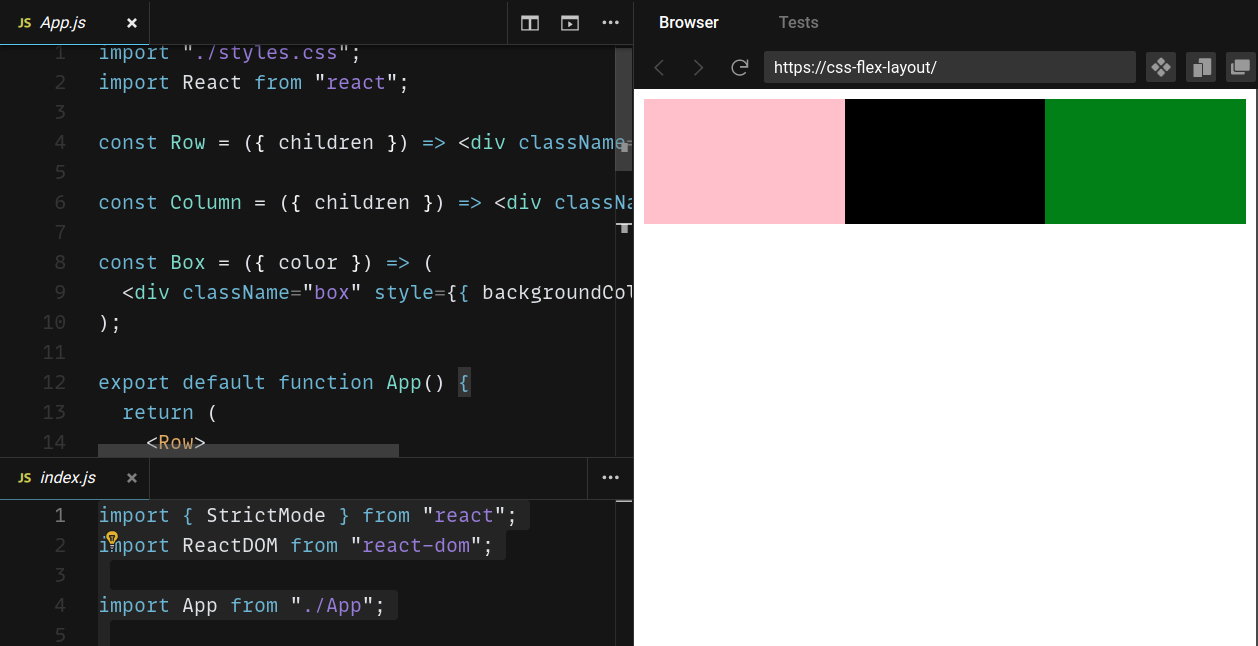
Task: Reload the preview with the refresh icon
Action: pyautogui.click(x=740, y=67)
